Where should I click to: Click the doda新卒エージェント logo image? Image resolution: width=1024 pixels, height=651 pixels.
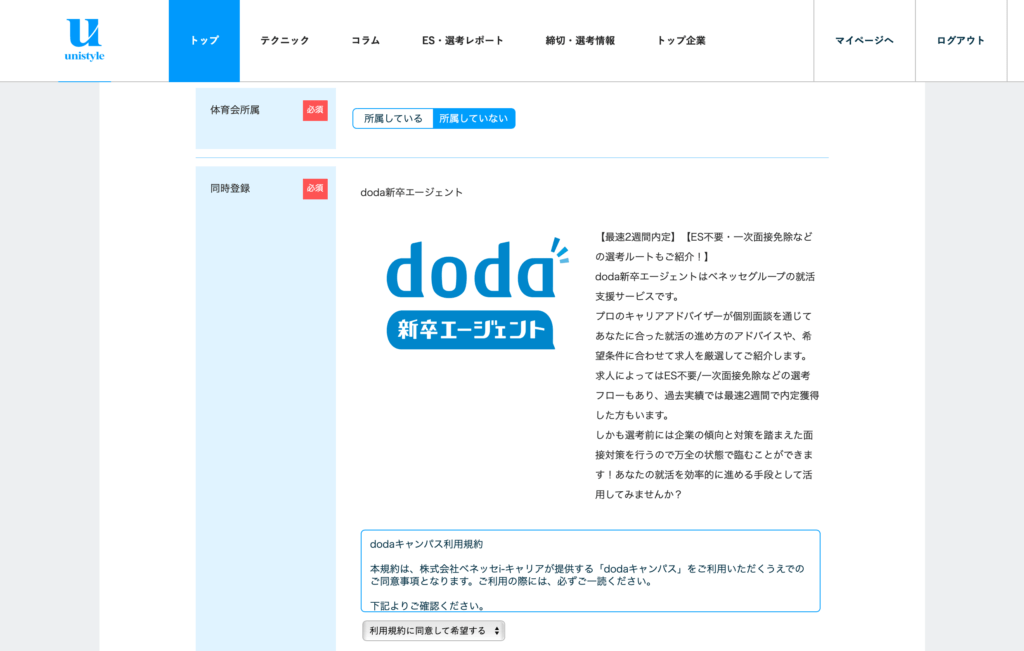[477, 294]
